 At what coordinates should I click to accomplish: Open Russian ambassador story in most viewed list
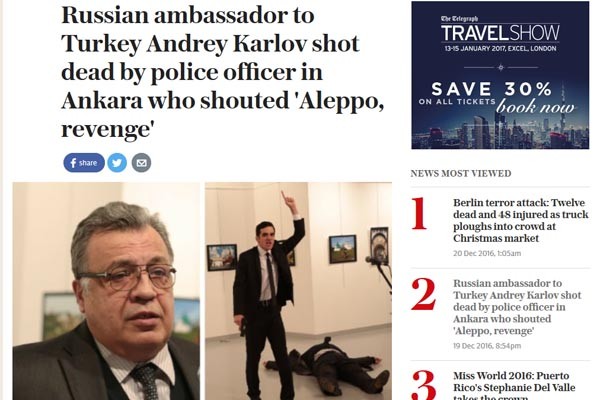tap(517, 307)
